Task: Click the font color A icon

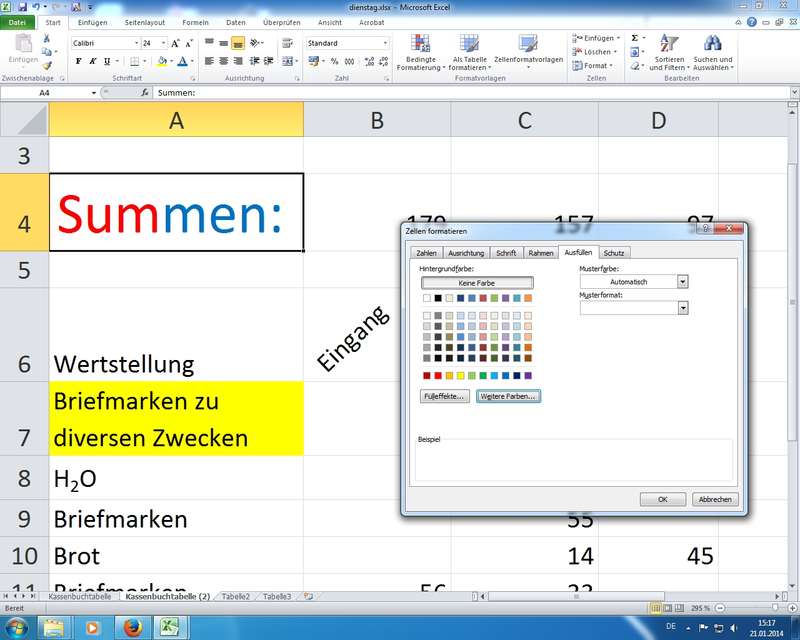Action: (182, 61)
